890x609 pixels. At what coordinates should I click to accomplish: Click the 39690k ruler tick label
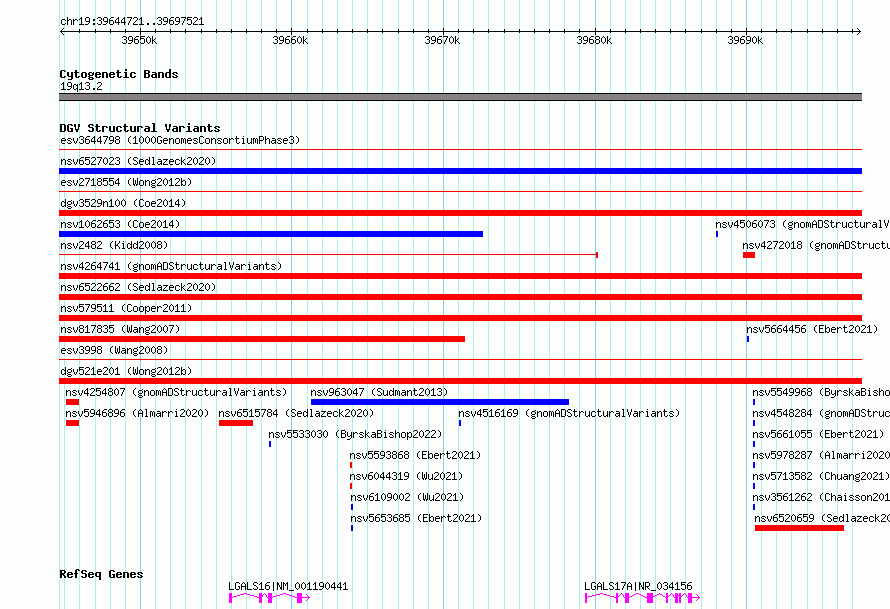pos(745,40)
